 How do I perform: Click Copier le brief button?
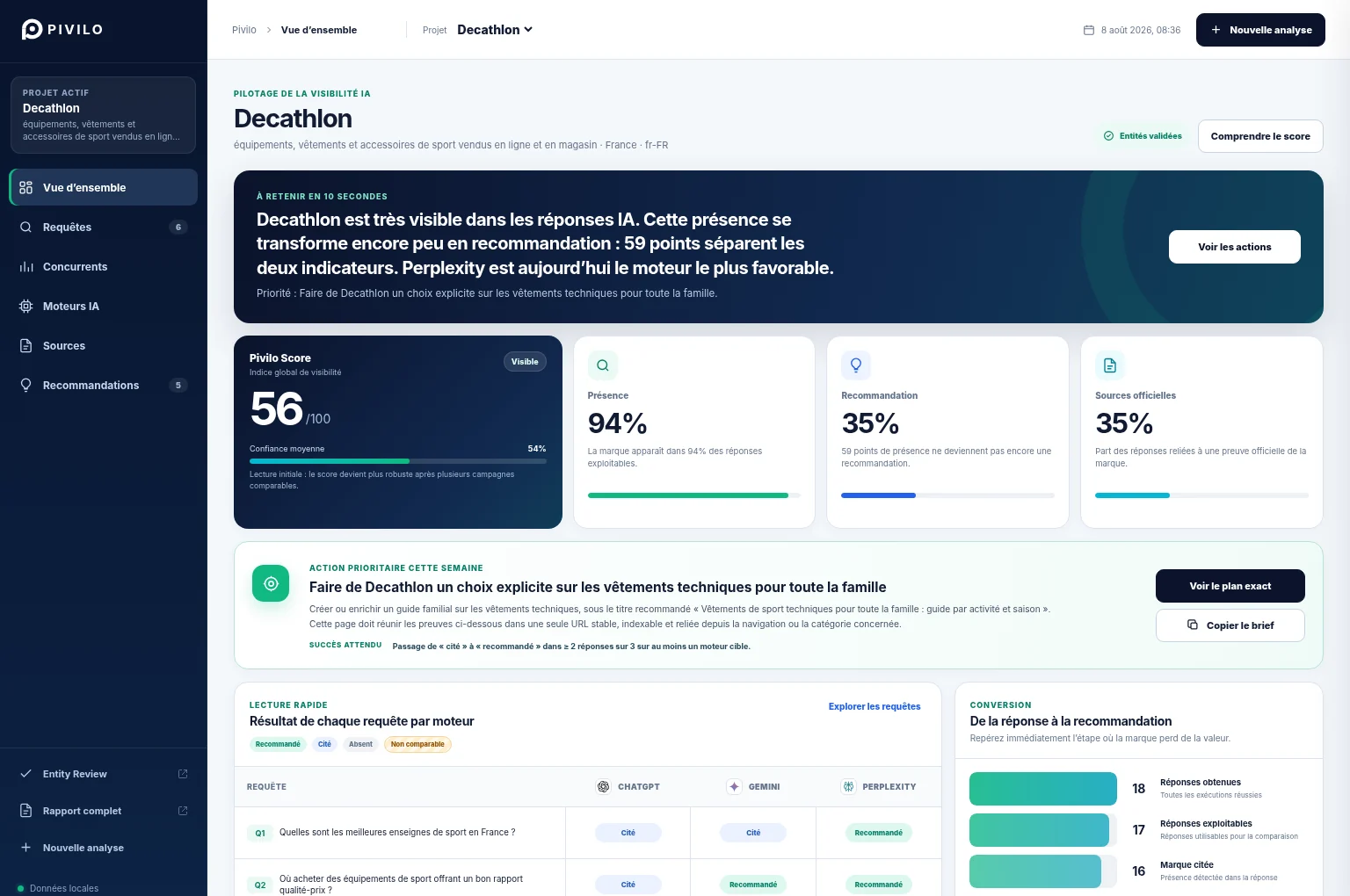click(x=1230, y=625)
